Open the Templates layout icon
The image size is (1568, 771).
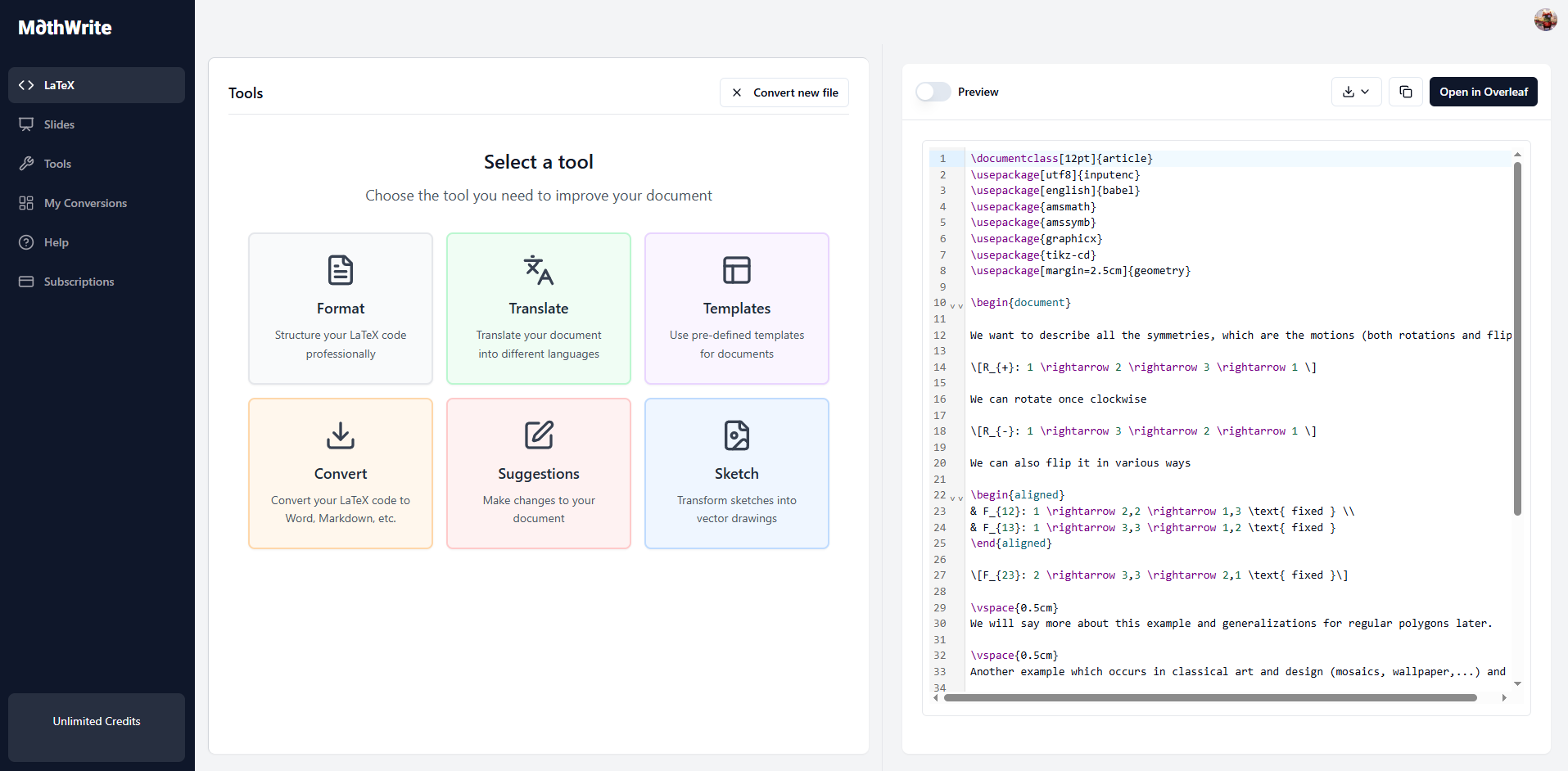[737, 270]
